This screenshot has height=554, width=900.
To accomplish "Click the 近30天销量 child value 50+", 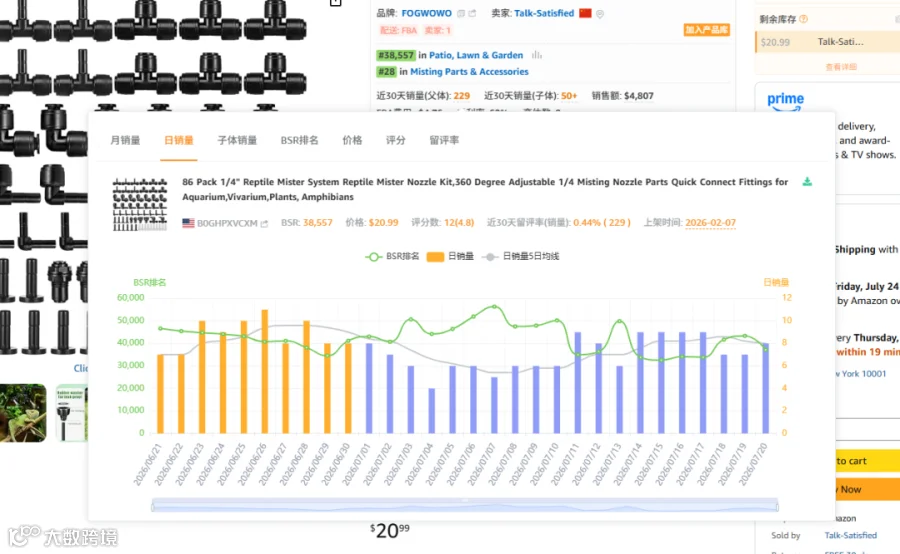I will [569, 96].
